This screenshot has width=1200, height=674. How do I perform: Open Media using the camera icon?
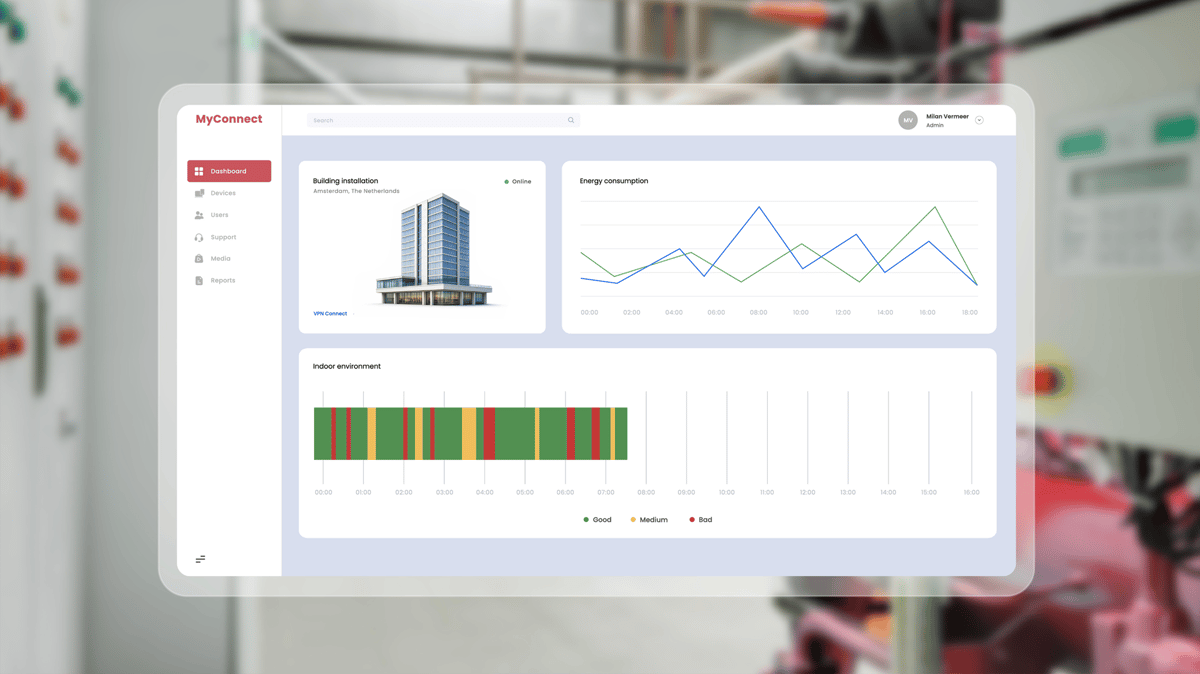click(x=198, y=258)
